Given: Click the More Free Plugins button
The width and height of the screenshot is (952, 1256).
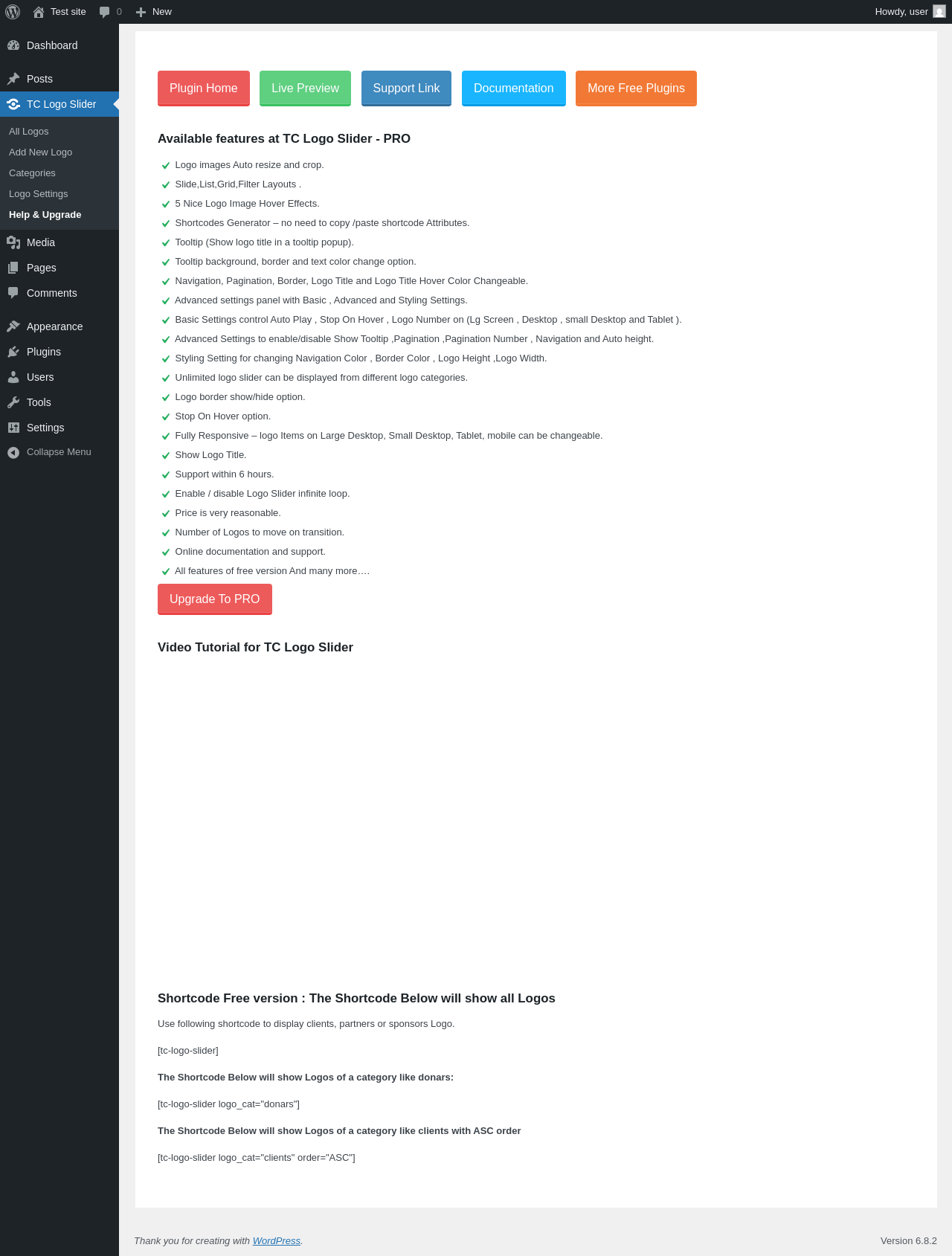Looking at the screenshot, I should click(x=636, y=88).
